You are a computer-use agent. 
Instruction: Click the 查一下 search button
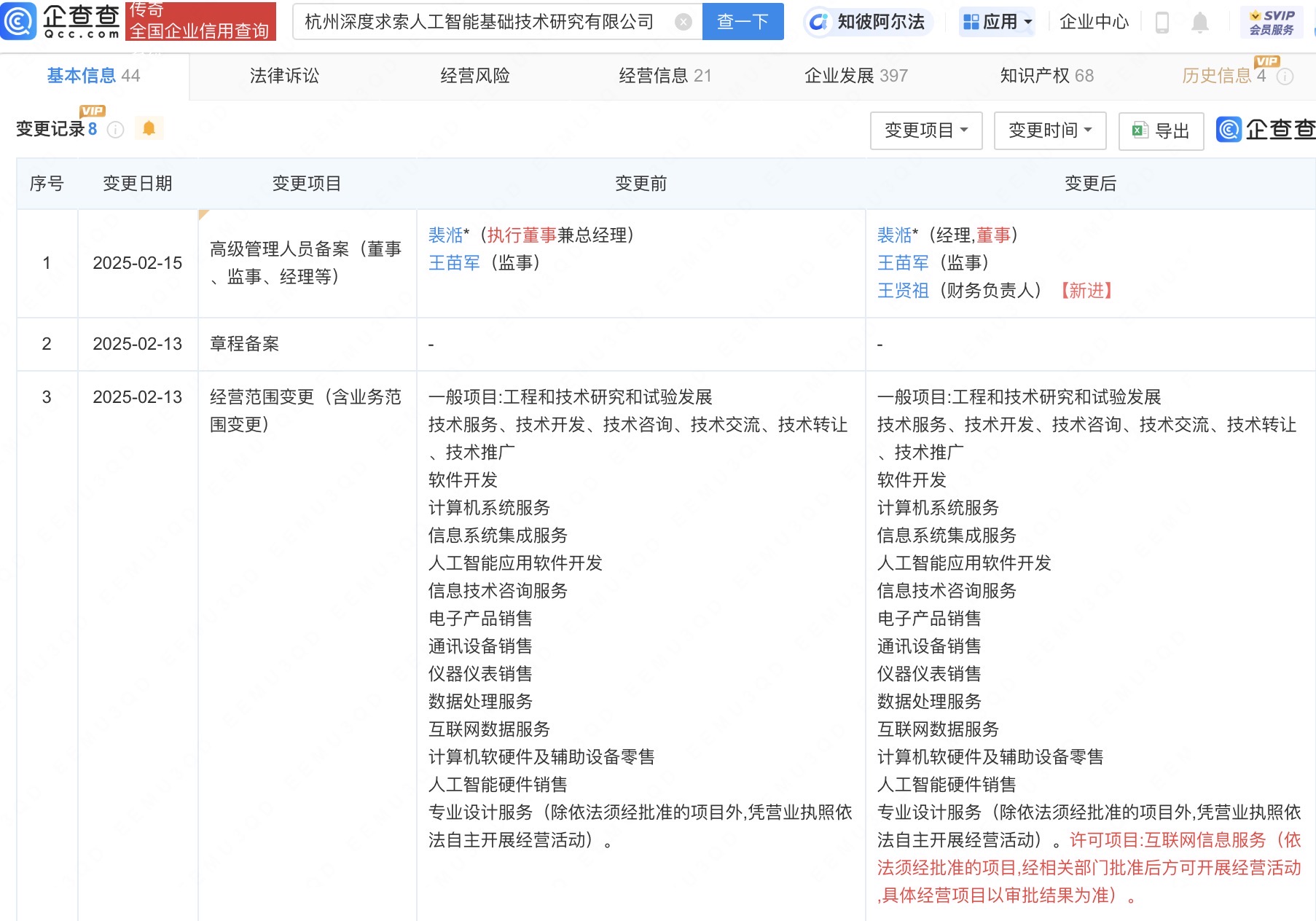pos(743,22)
